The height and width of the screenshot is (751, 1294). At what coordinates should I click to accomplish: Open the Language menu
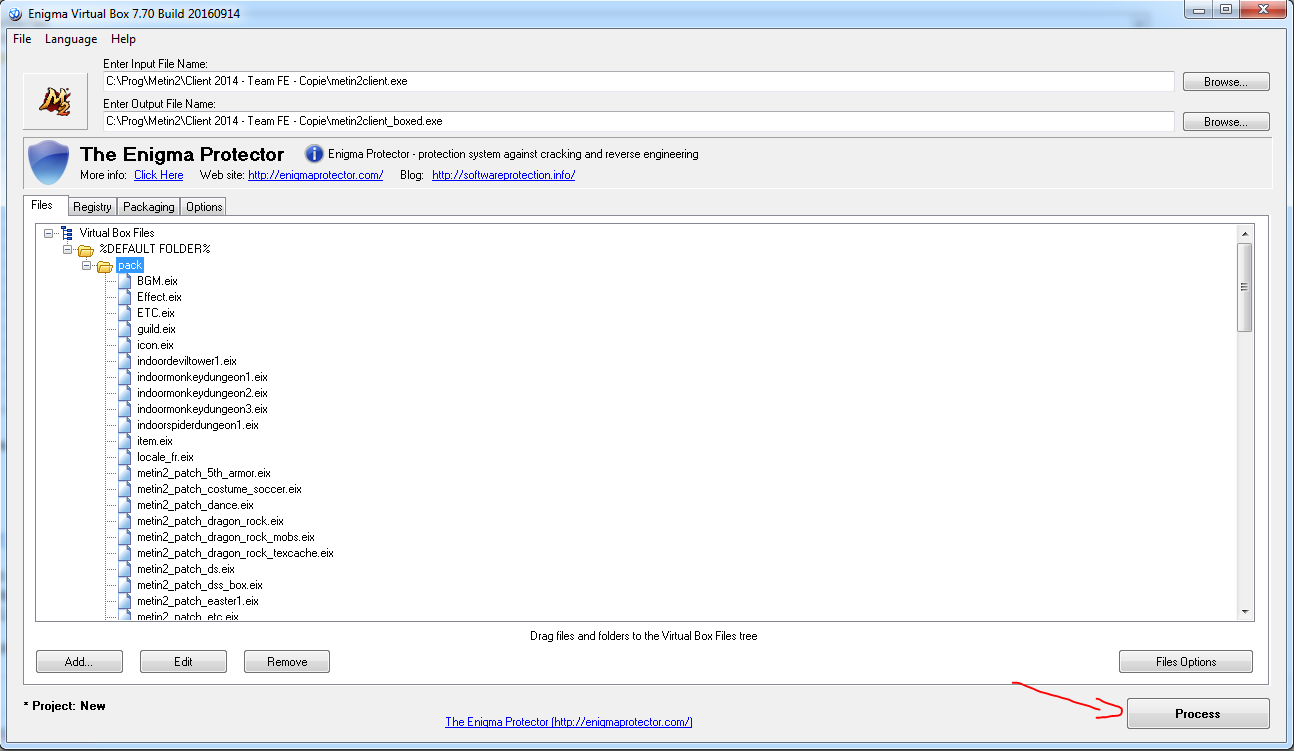coord(71,39)
